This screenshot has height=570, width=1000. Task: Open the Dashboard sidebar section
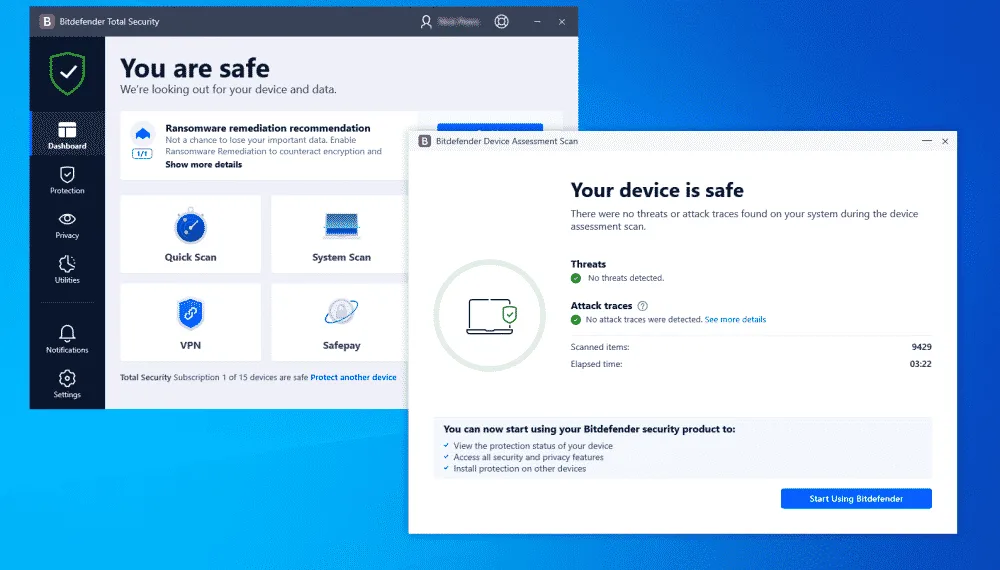(67, 135)
